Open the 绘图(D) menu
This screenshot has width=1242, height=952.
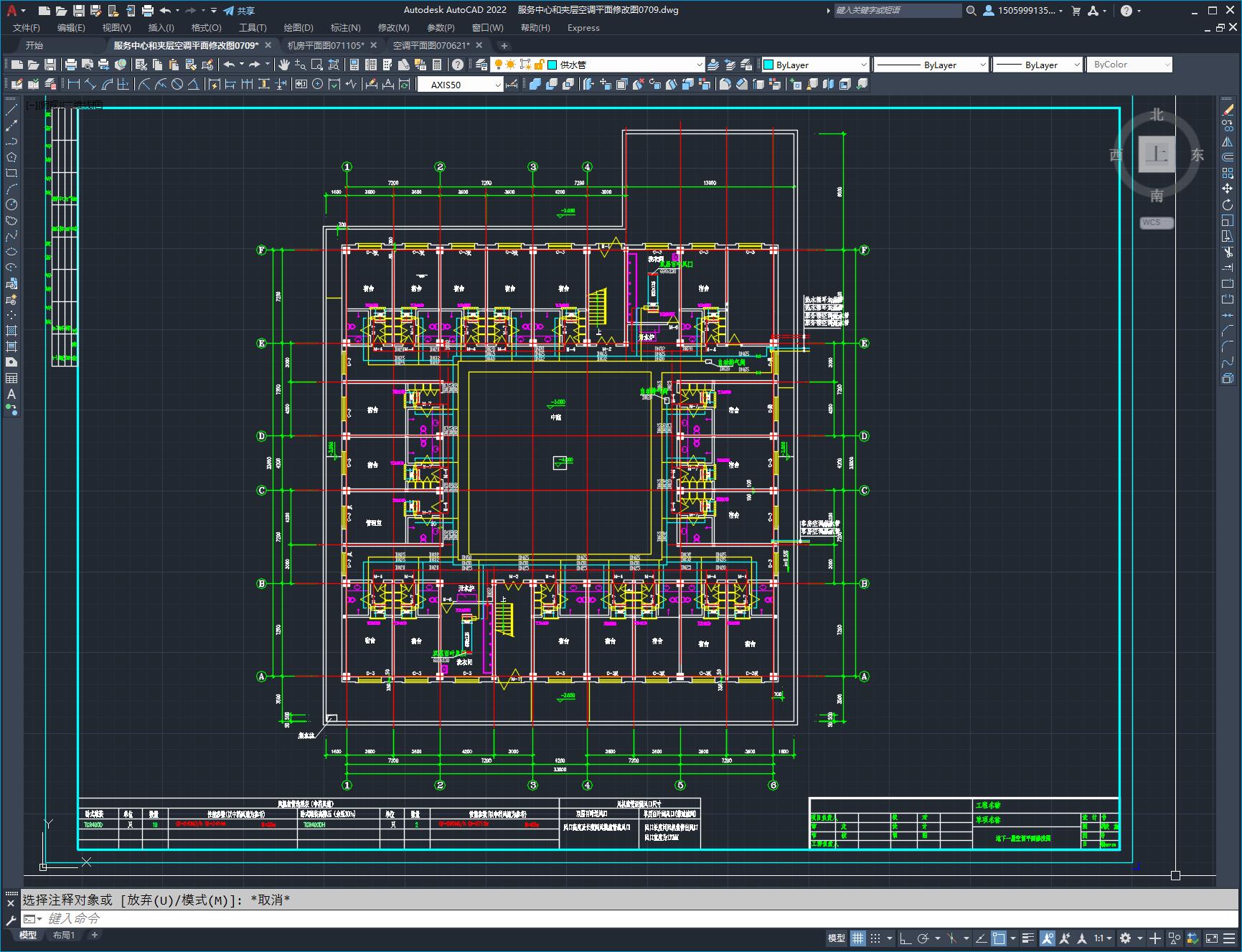[x=298, y=27]
